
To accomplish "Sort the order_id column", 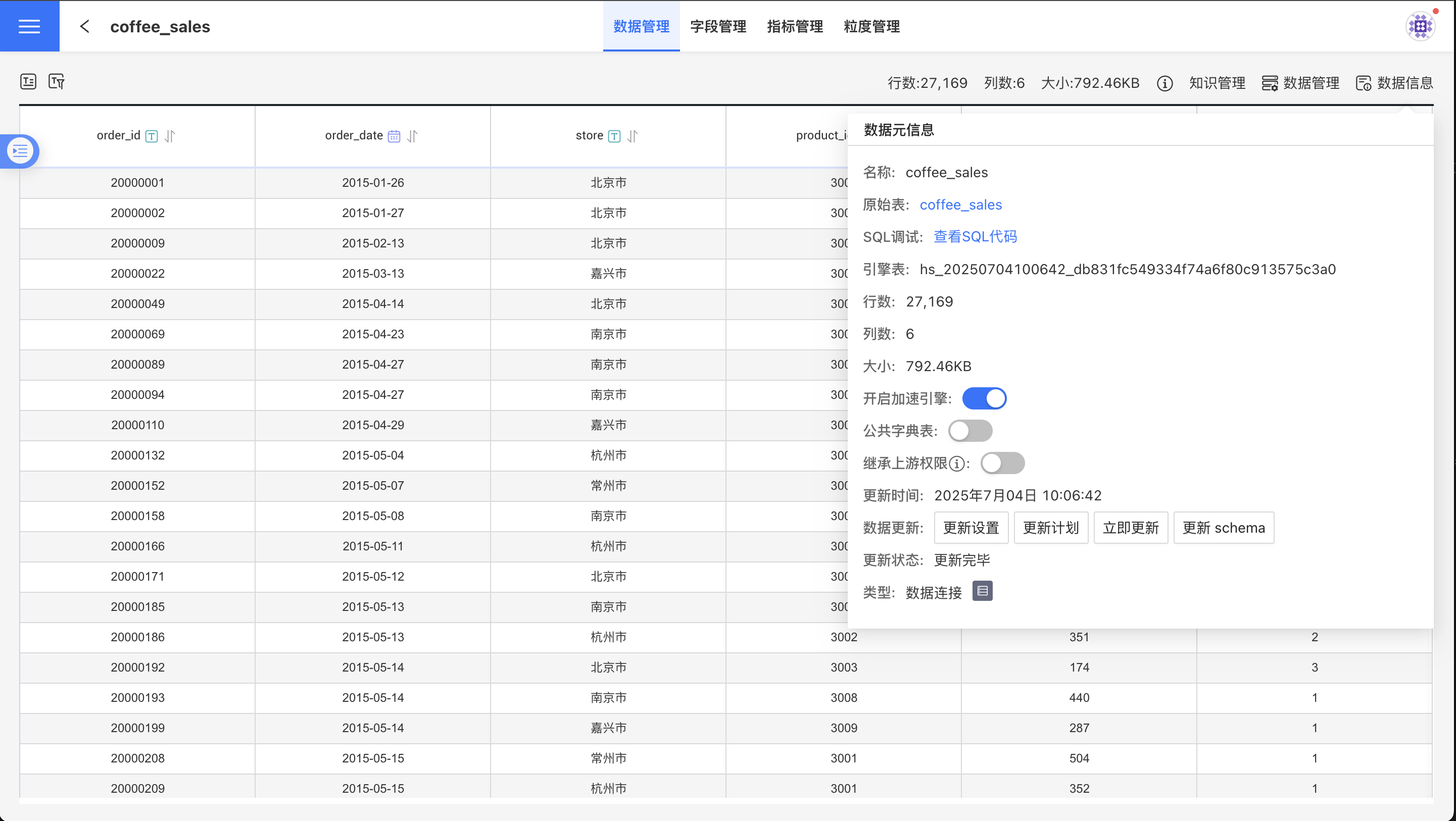I will click(x=170, y=136).
